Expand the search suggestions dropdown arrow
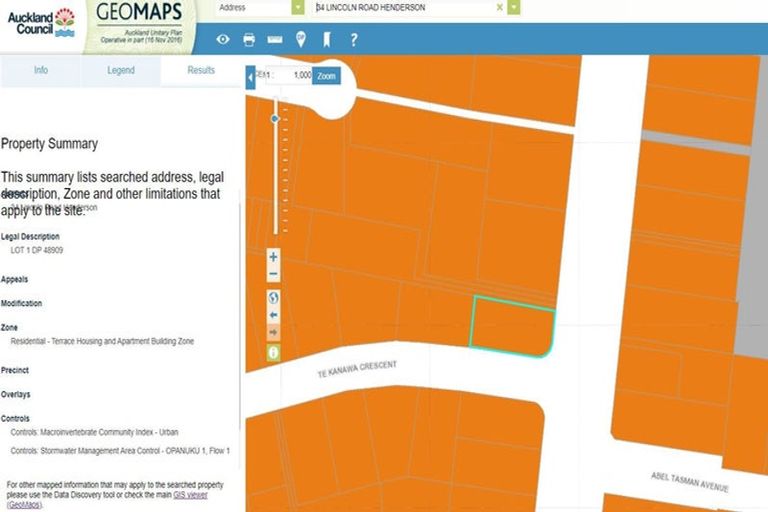 click(514, 7)
